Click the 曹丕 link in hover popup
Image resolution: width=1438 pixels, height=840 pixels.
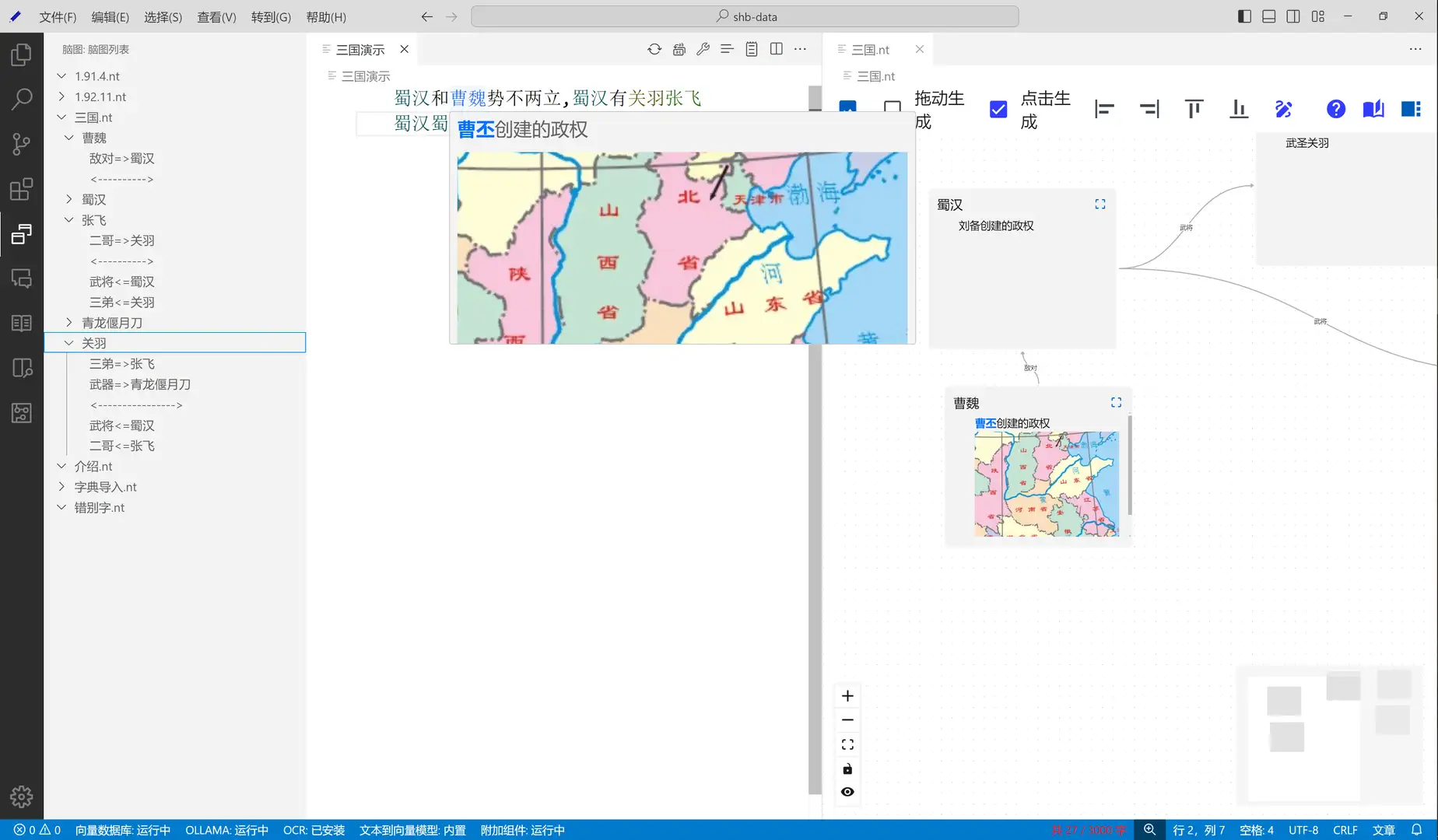click(x=475, y=129)
